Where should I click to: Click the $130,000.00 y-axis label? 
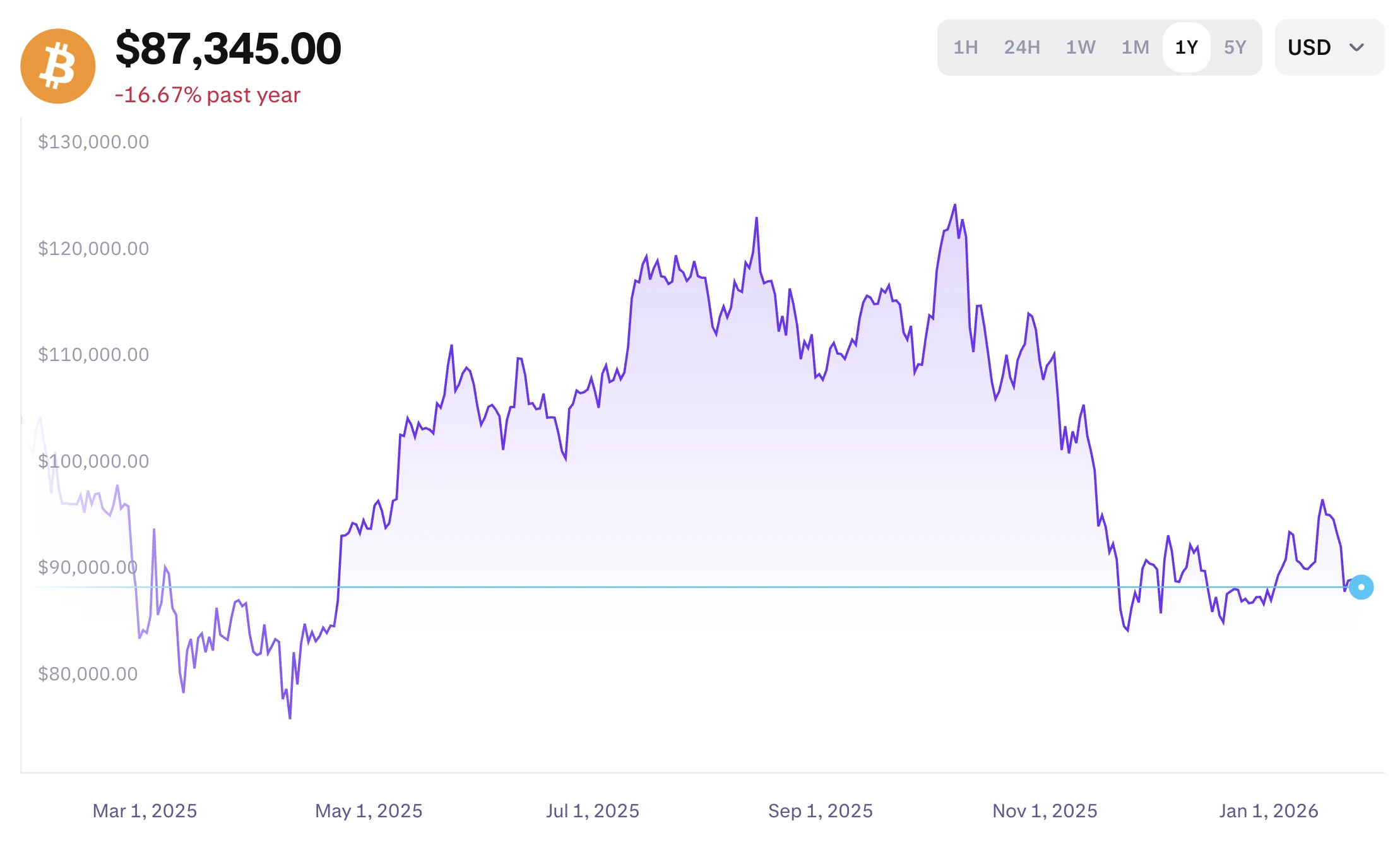point(93,142)
